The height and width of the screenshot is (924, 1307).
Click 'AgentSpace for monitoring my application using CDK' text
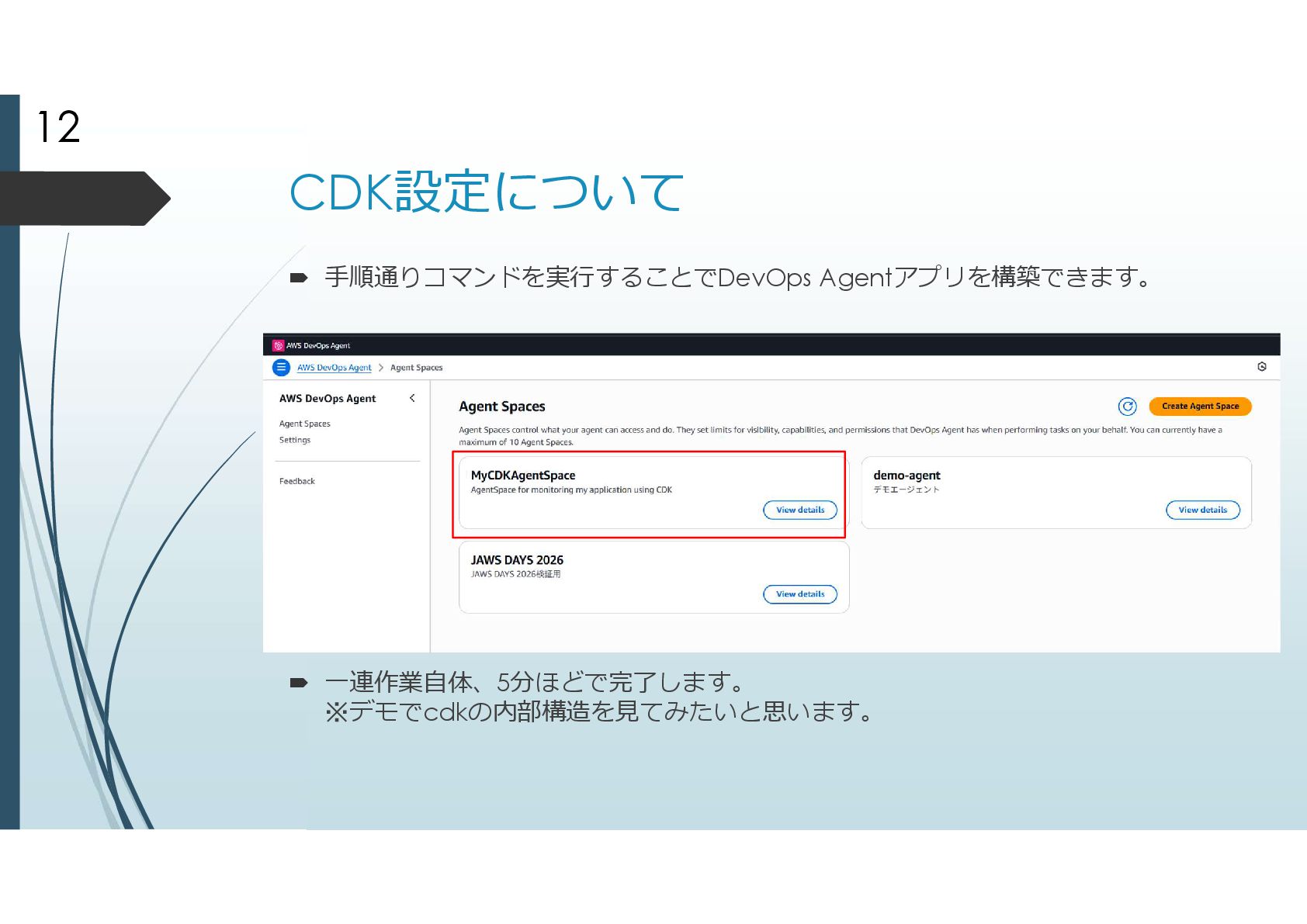571,490
